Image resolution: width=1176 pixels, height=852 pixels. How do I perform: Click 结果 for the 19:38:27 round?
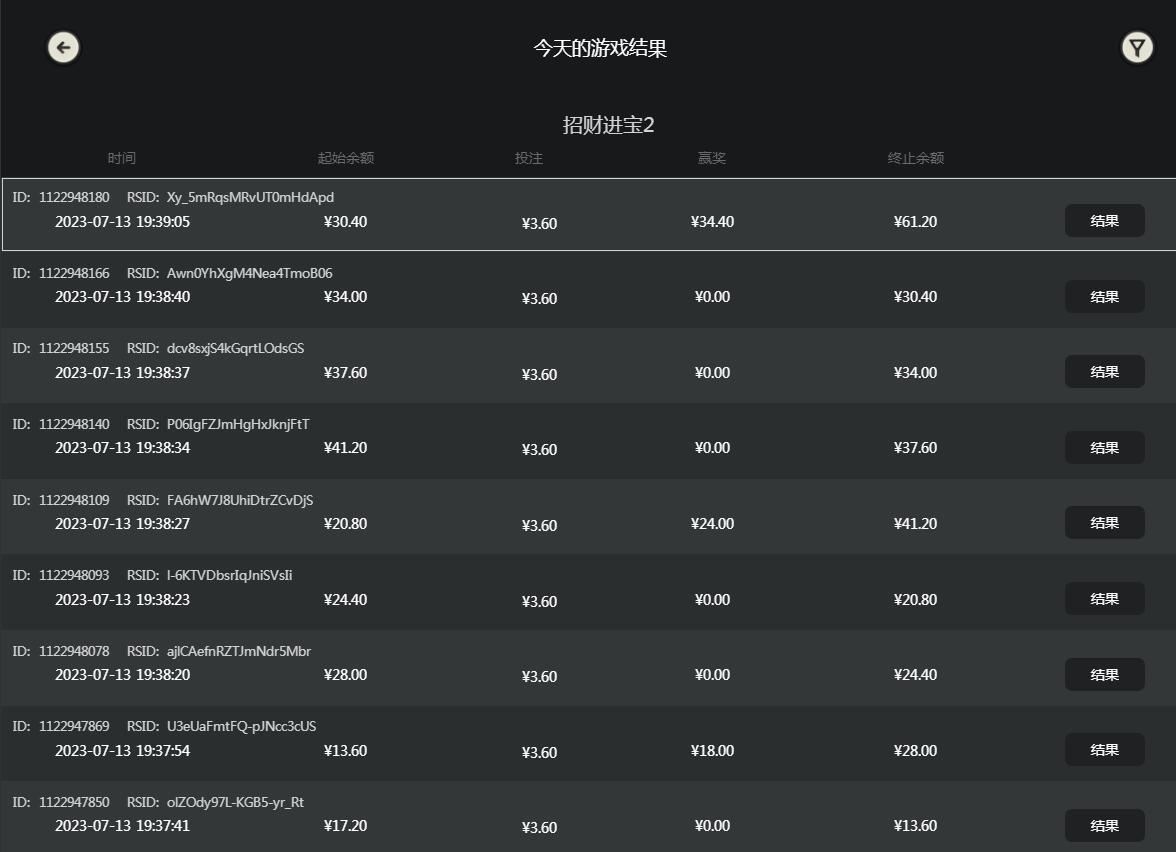[1104, 523]
